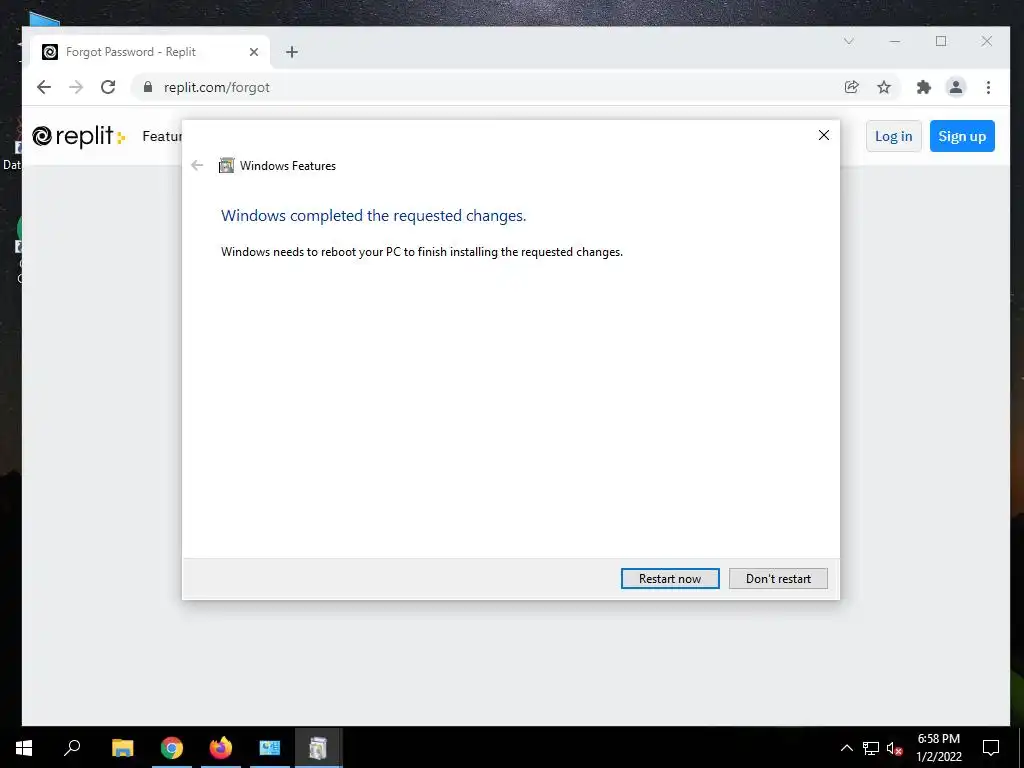Close the Forgot Password tab
Image resolution: width=1024 pixels, height=768 pixels.
(x=254, y=52)
